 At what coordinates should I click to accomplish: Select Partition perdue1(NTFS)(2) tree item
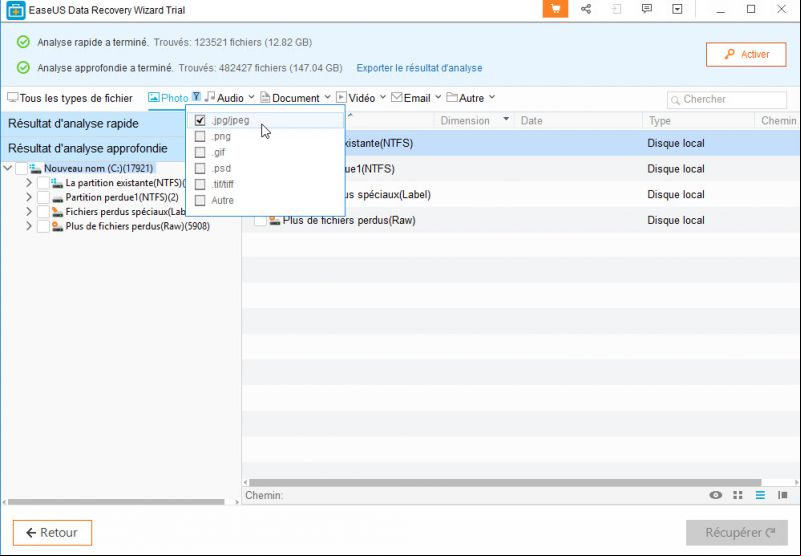122,197
